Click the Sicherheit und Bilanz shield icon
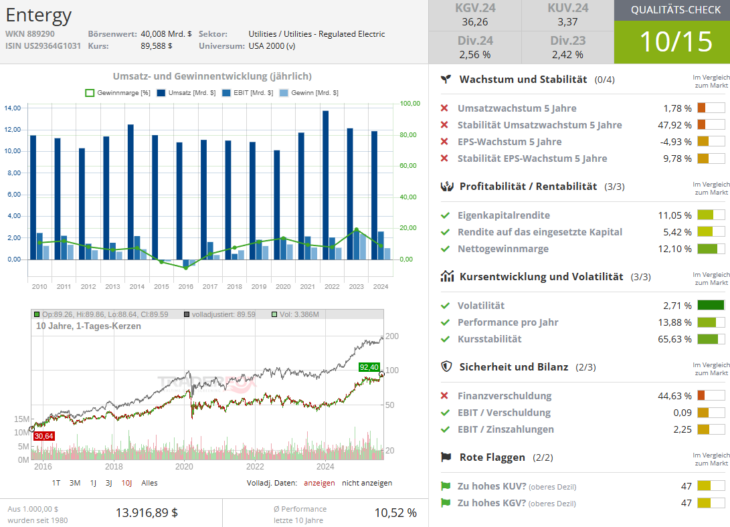 [446, 367]
